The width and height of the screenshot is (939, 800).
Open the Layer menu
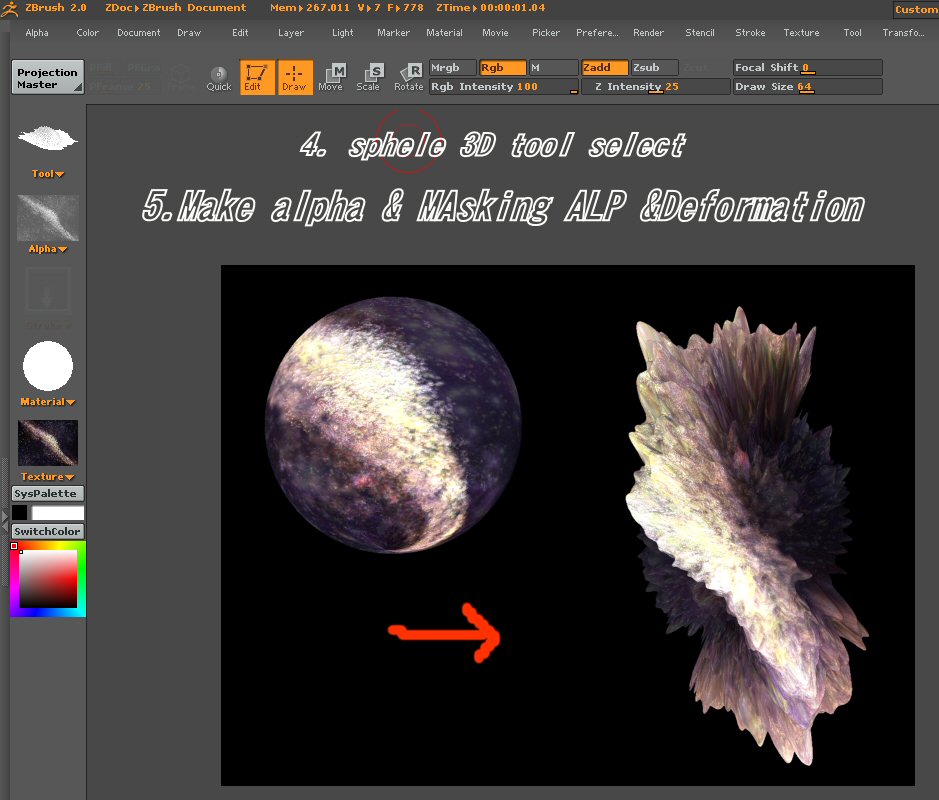pos(290,33)
